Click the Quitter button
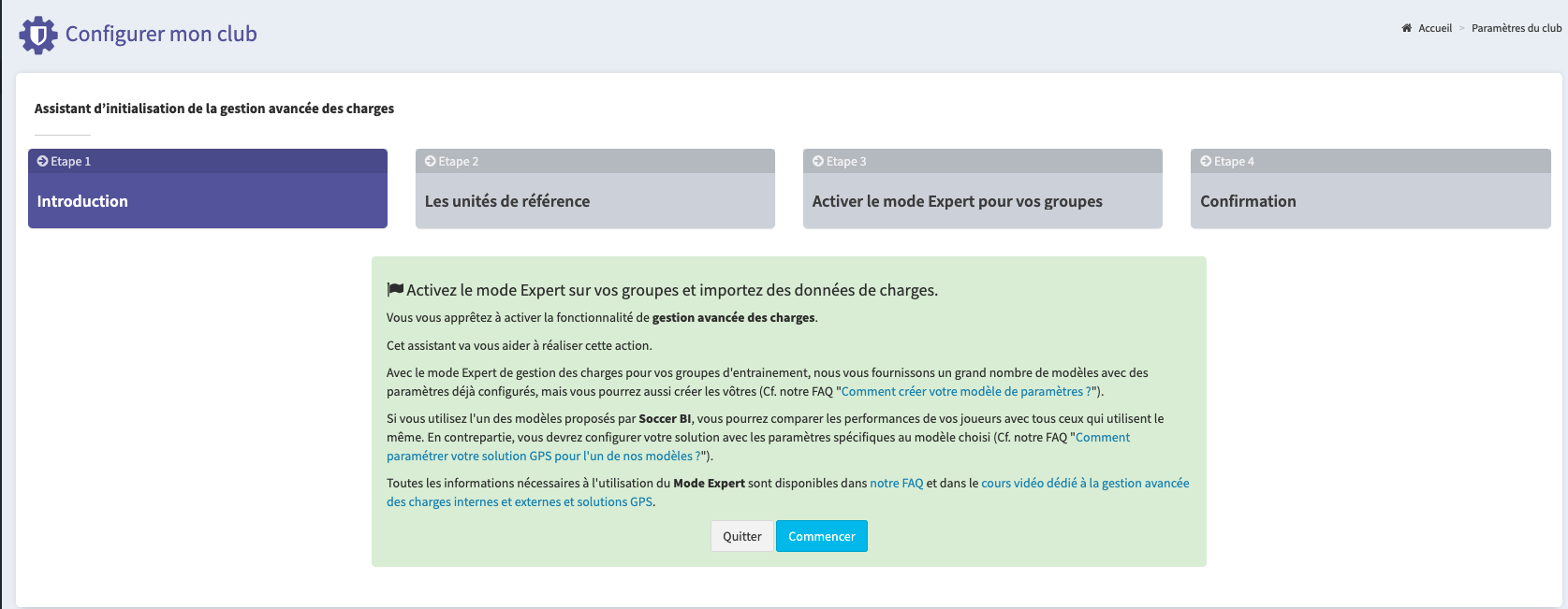The image size is (1568, 609). pos(742,536)
